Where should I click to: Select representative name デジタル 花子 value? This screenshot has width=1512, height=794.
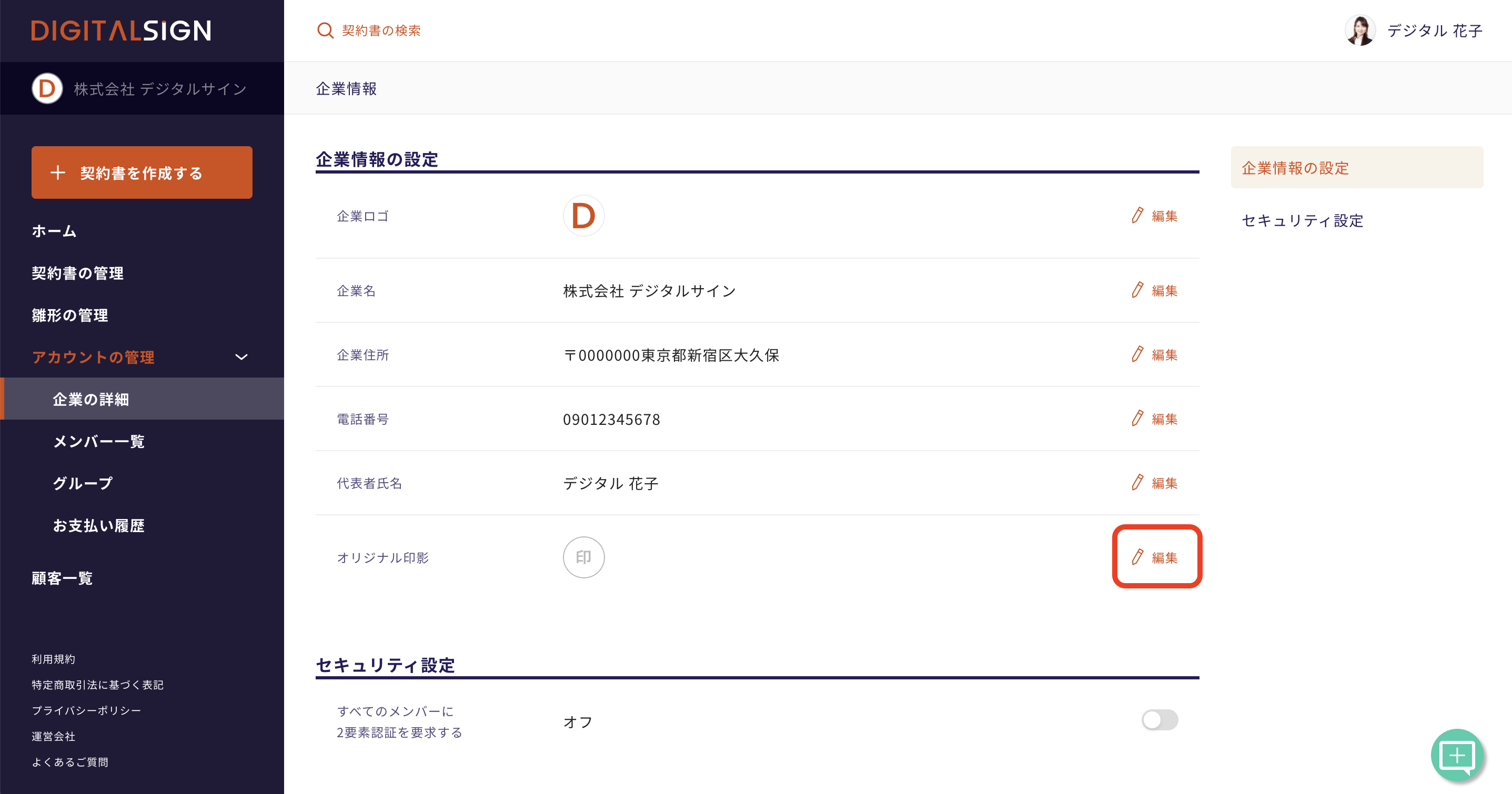(610, 484)
